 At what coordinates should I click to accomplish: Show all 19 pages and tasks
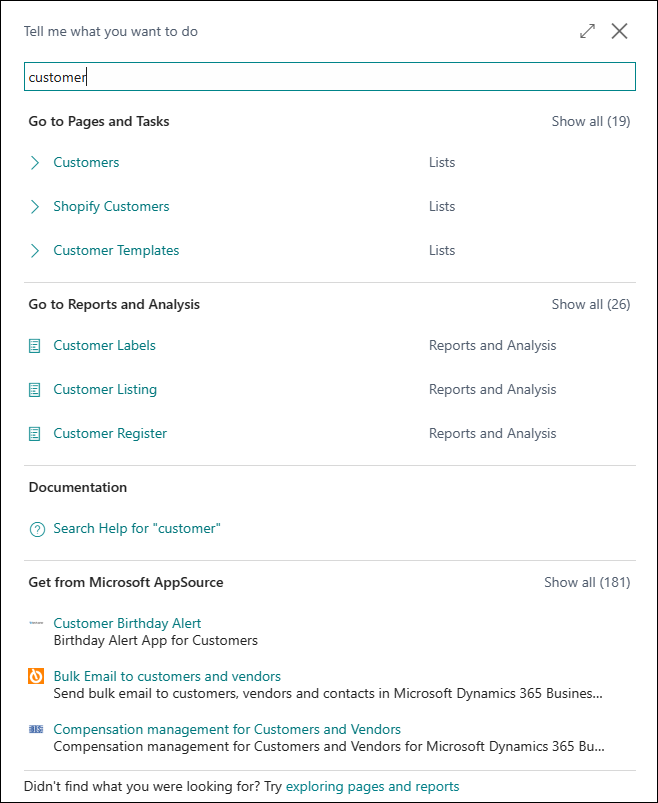(x=591, y=121)
